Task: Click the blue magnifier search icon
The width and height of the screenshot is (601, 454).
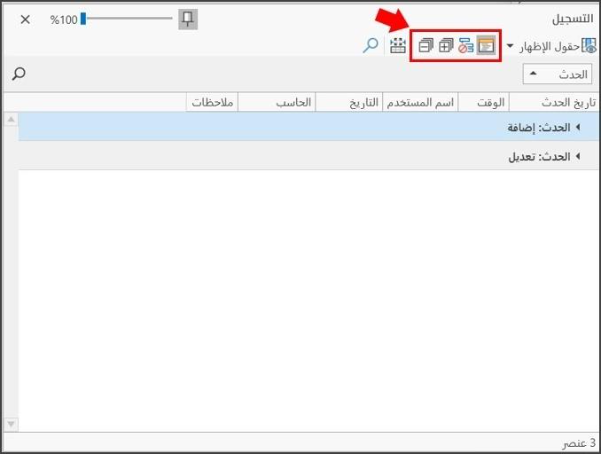Action: pos(371,45)
